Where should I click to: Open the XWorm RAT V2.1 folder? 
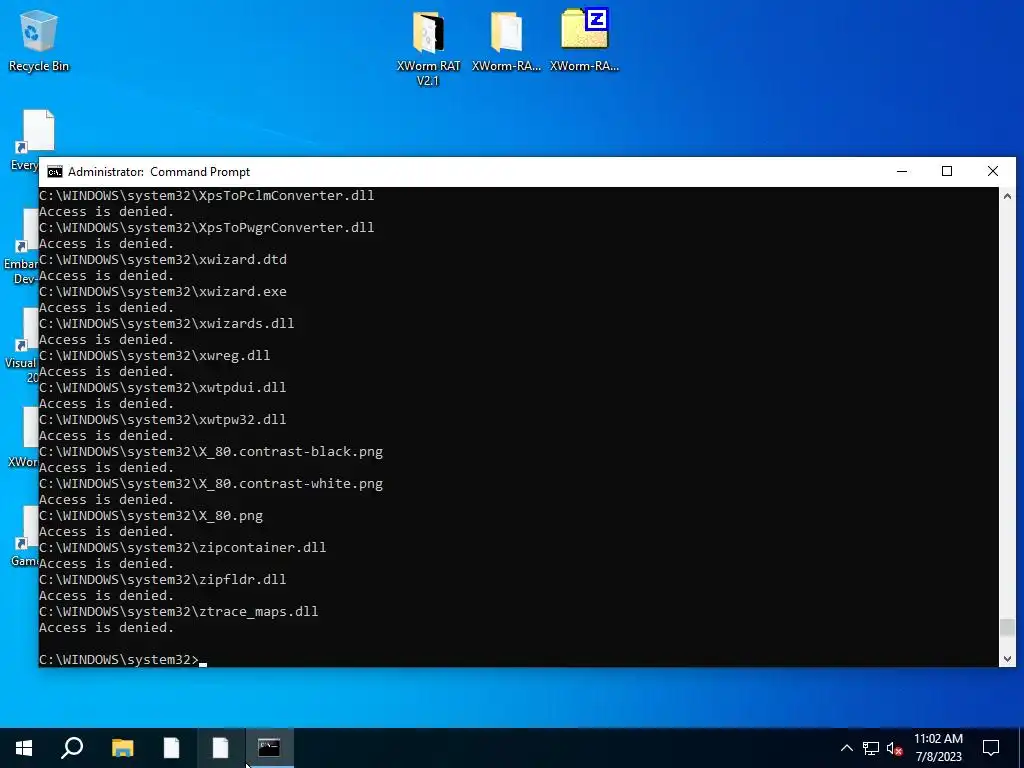[428, 48]
